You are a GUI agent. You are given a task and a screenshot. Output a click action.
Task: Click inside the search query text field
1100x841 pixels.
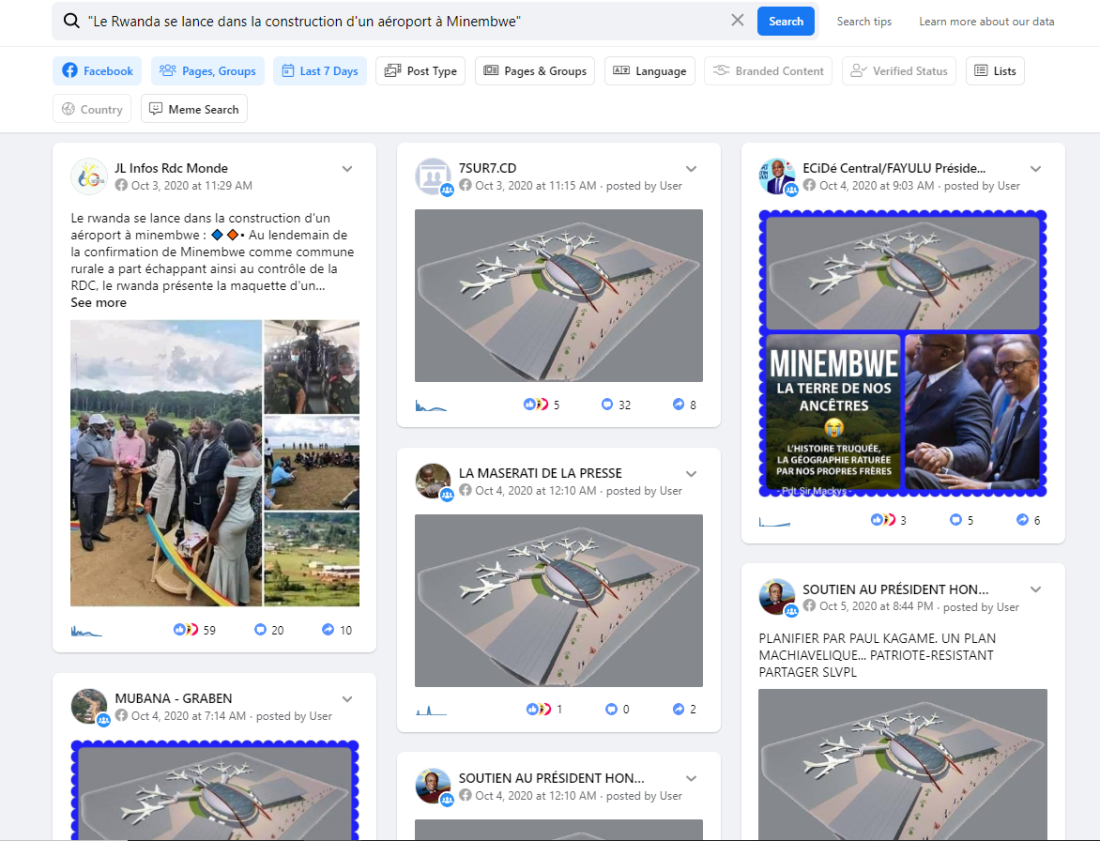pos(407,21)
